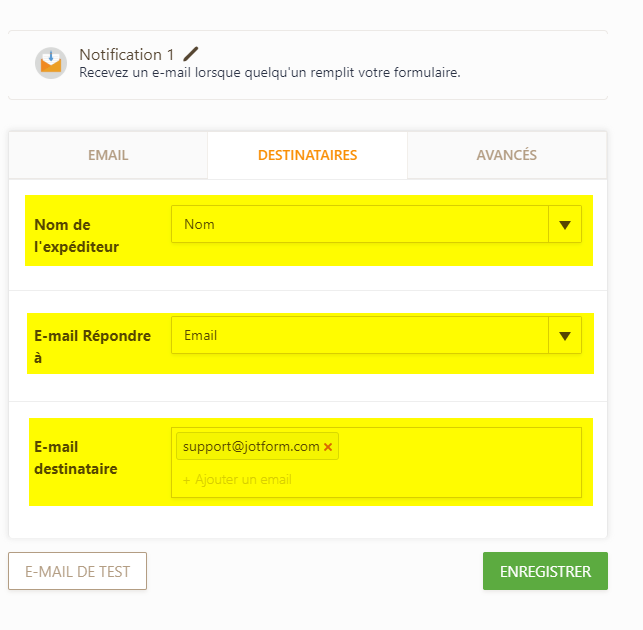Save with the ENREGISTRER button
Screen dimensions: 643x630
(x=545, y=571)
